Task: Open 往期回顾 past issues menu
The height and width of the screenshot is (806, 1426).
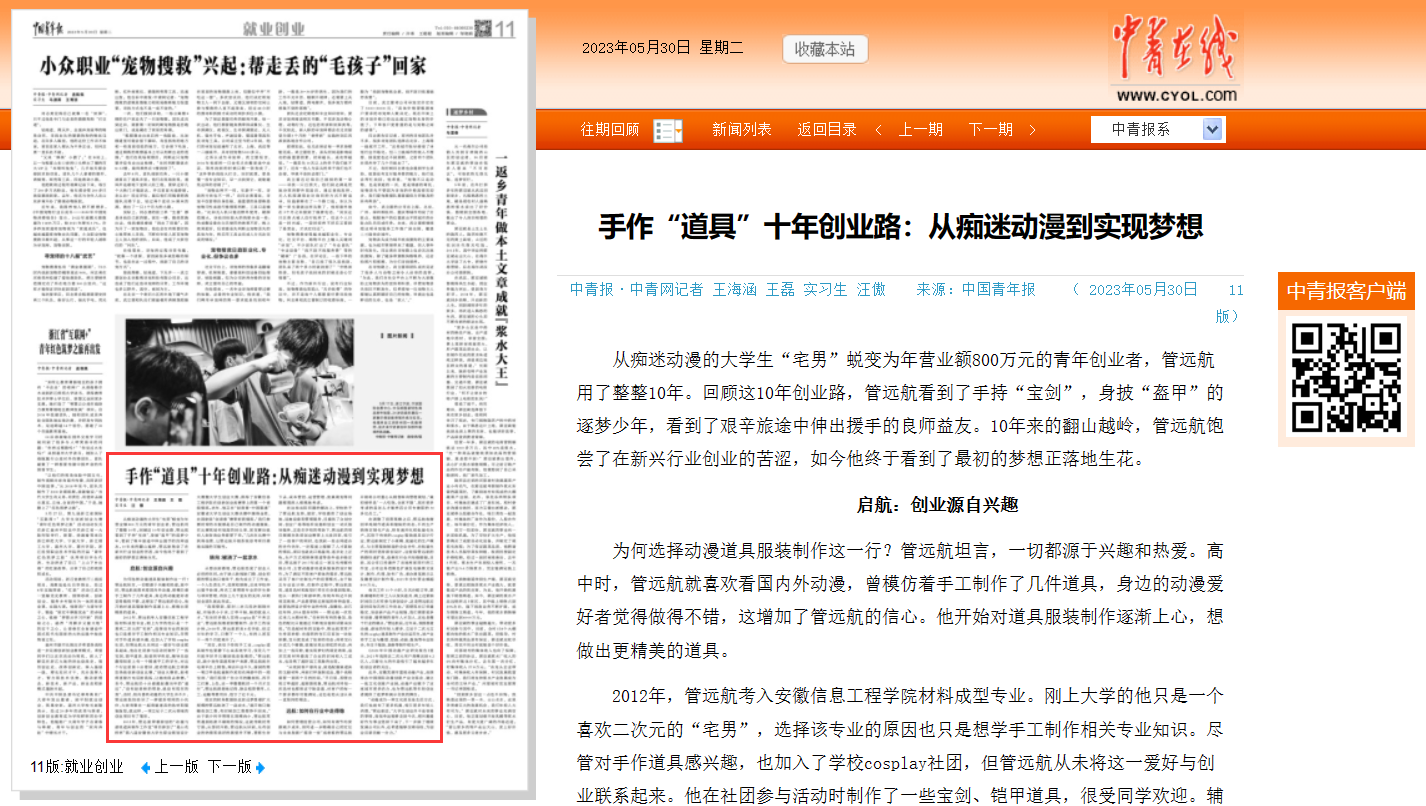Action: (610, 130)
